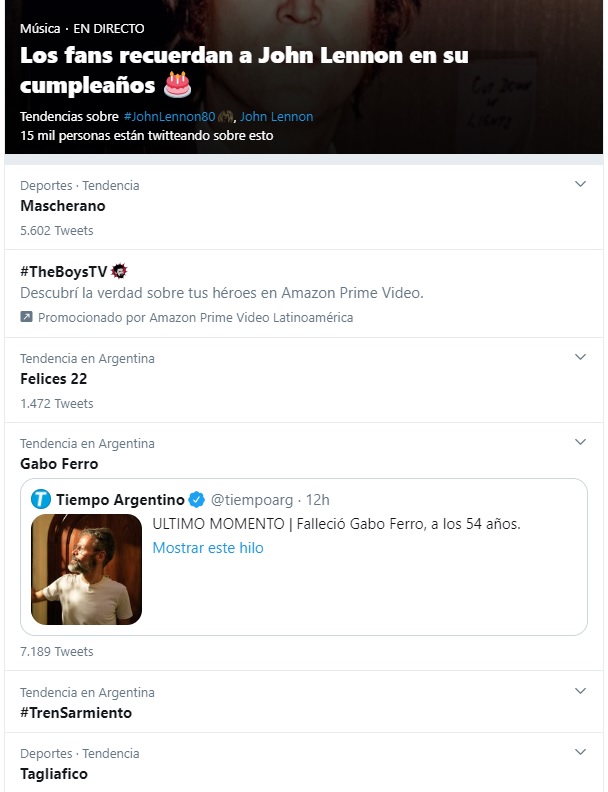Screen dimensions: 608x792
Task: Open Felices 22 trend options chevron
Action: pos(580,357)
